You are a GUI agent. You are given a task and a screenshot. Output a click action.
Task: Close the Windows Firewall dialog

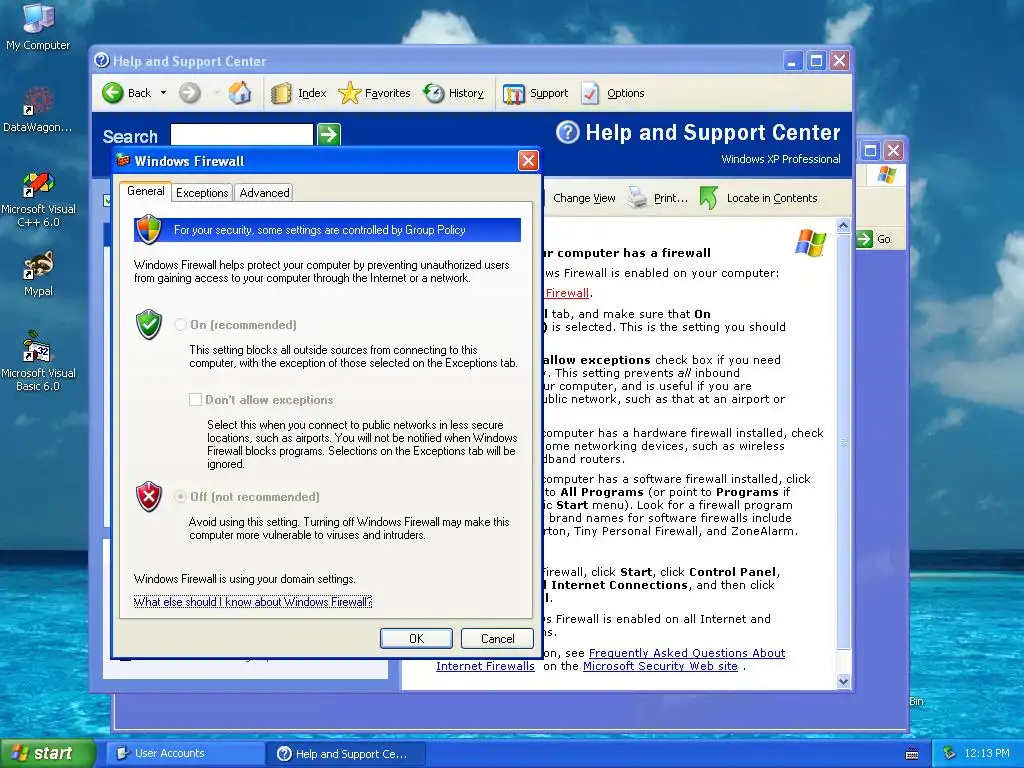[x=528, y=161]
